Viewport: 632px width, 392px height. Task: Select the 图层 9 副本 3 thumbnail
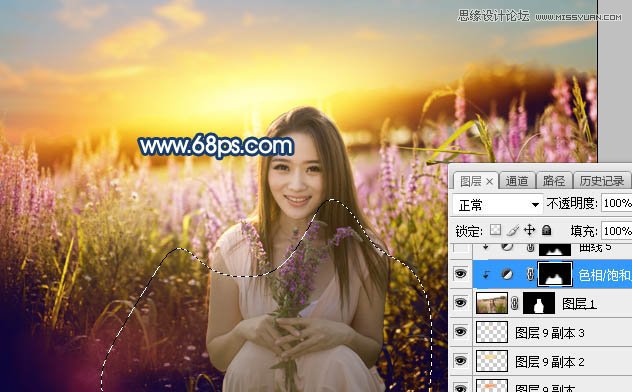coord(492,332)
